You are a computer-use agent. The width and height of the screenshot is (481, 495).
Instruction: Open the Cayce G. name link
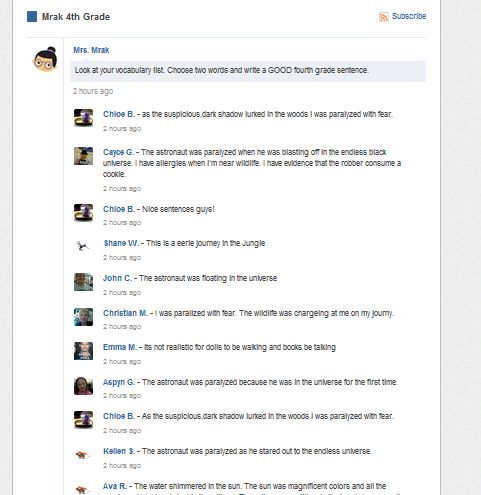(x=118, y=152)
